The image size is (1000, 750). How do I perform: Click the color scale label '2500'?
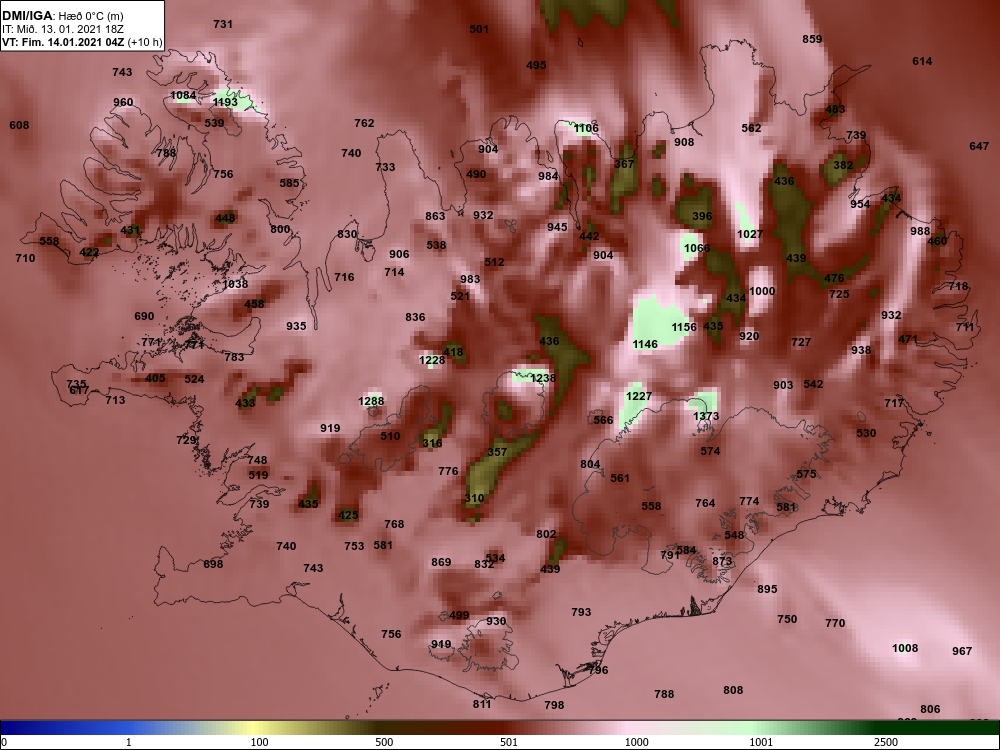886,742
